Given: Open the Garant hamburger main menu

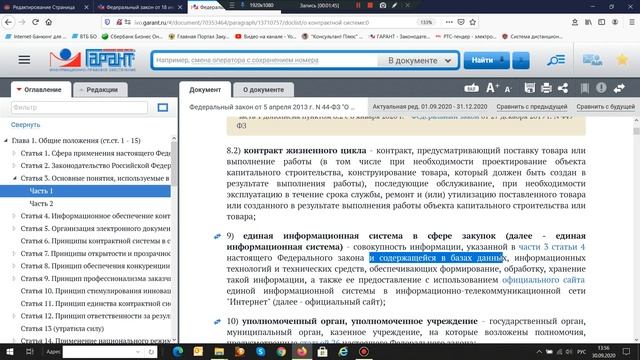Looking at the screenshot, I should [x=24, y=60].
